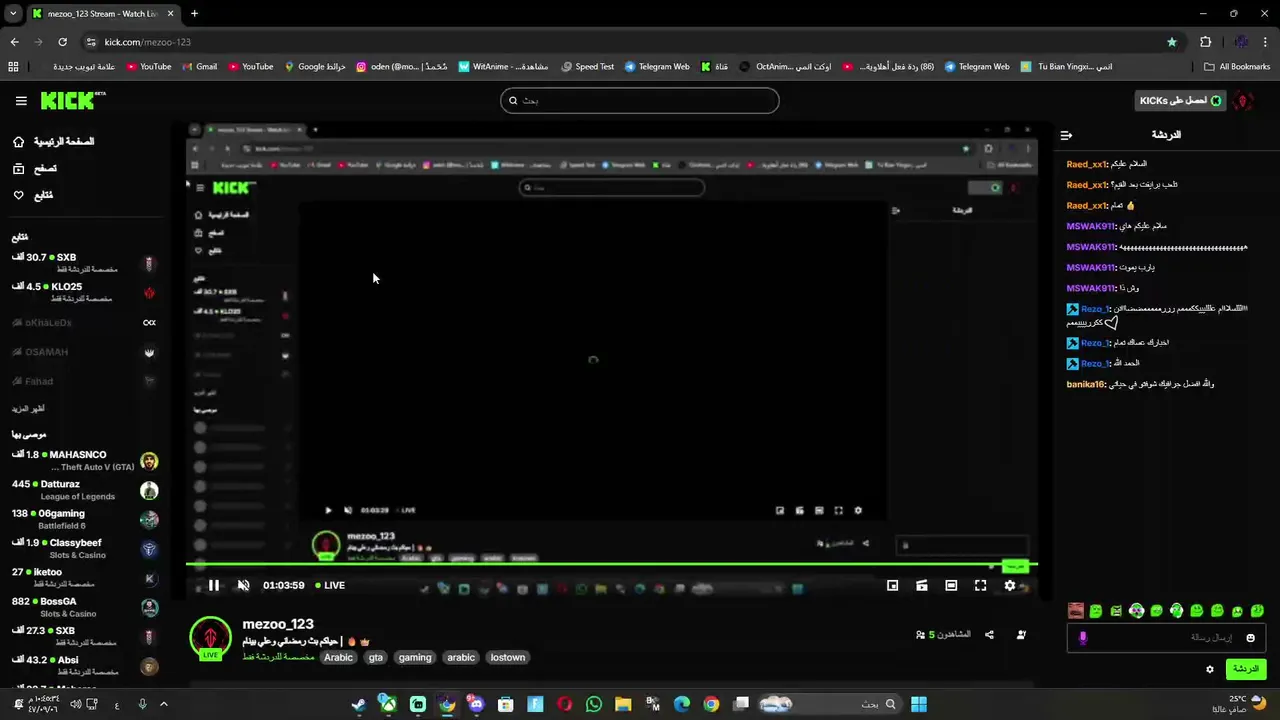Open the profile avatar menu top right
Image resolution: width=1280 pixels, height=720 pixels.
[x=1244, y=101]
